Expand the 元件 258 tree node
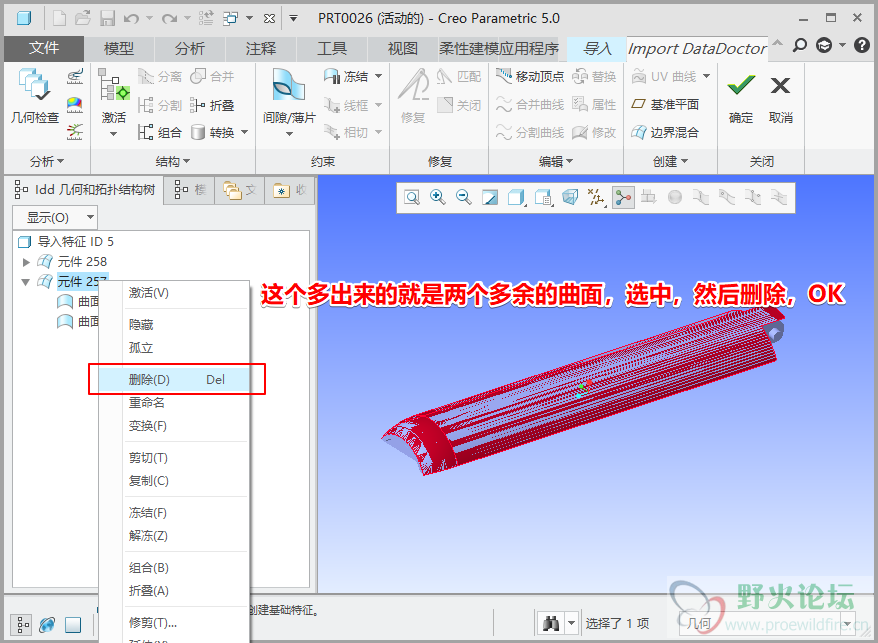The width and height of the screenshot is (878, 643). point(26,262)
